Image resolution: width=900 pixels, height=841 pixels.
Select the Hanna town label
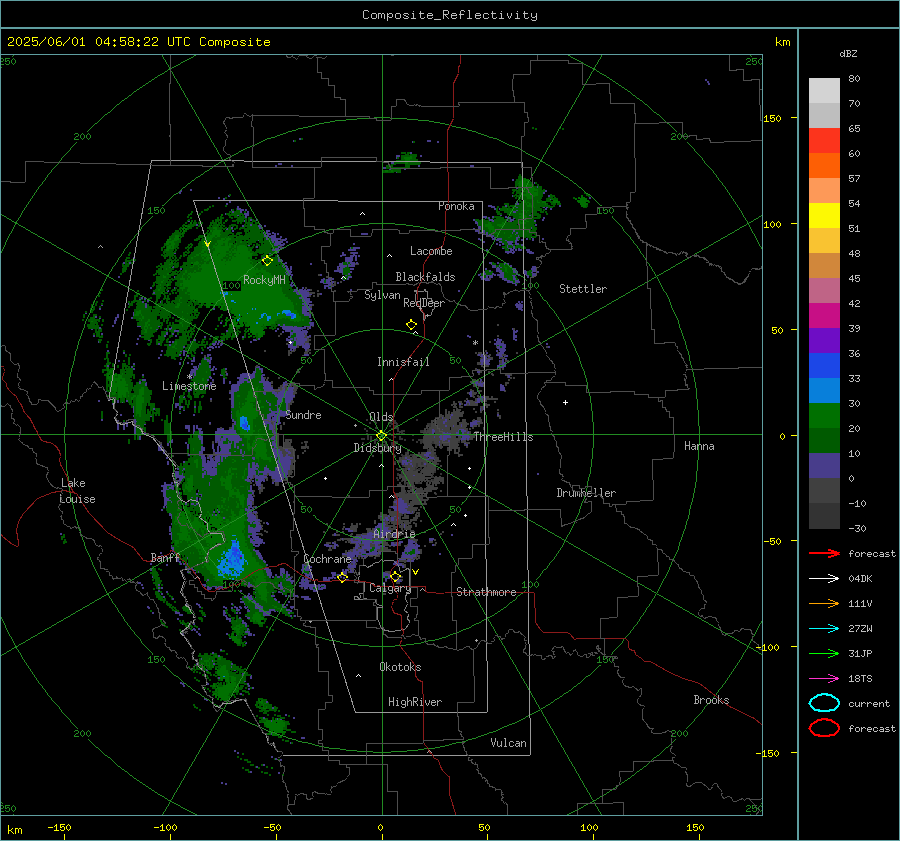point(699,446)
